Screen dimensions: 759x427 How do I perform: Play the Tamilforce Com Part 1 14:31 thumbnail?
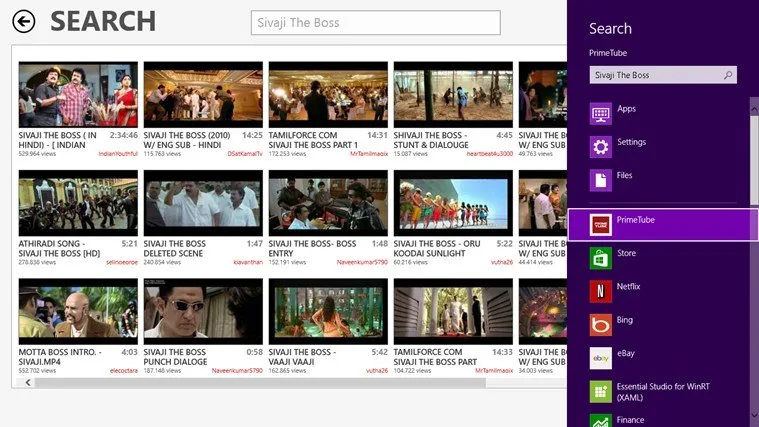[x=328, y=94]
